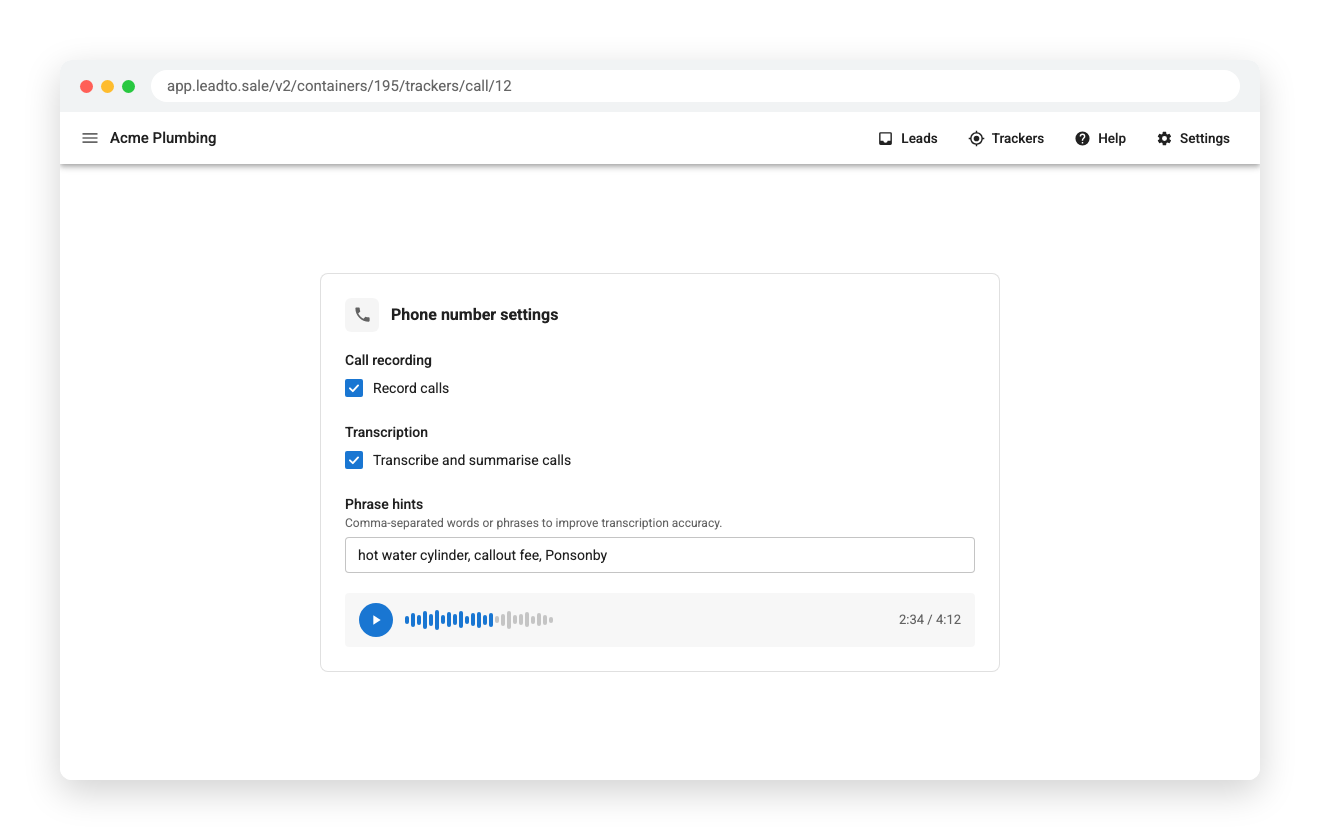The height and width of the screenshot is (840, 1320).
Task: Uncheck the Record calls checkbox
Action: pos(354,388)
